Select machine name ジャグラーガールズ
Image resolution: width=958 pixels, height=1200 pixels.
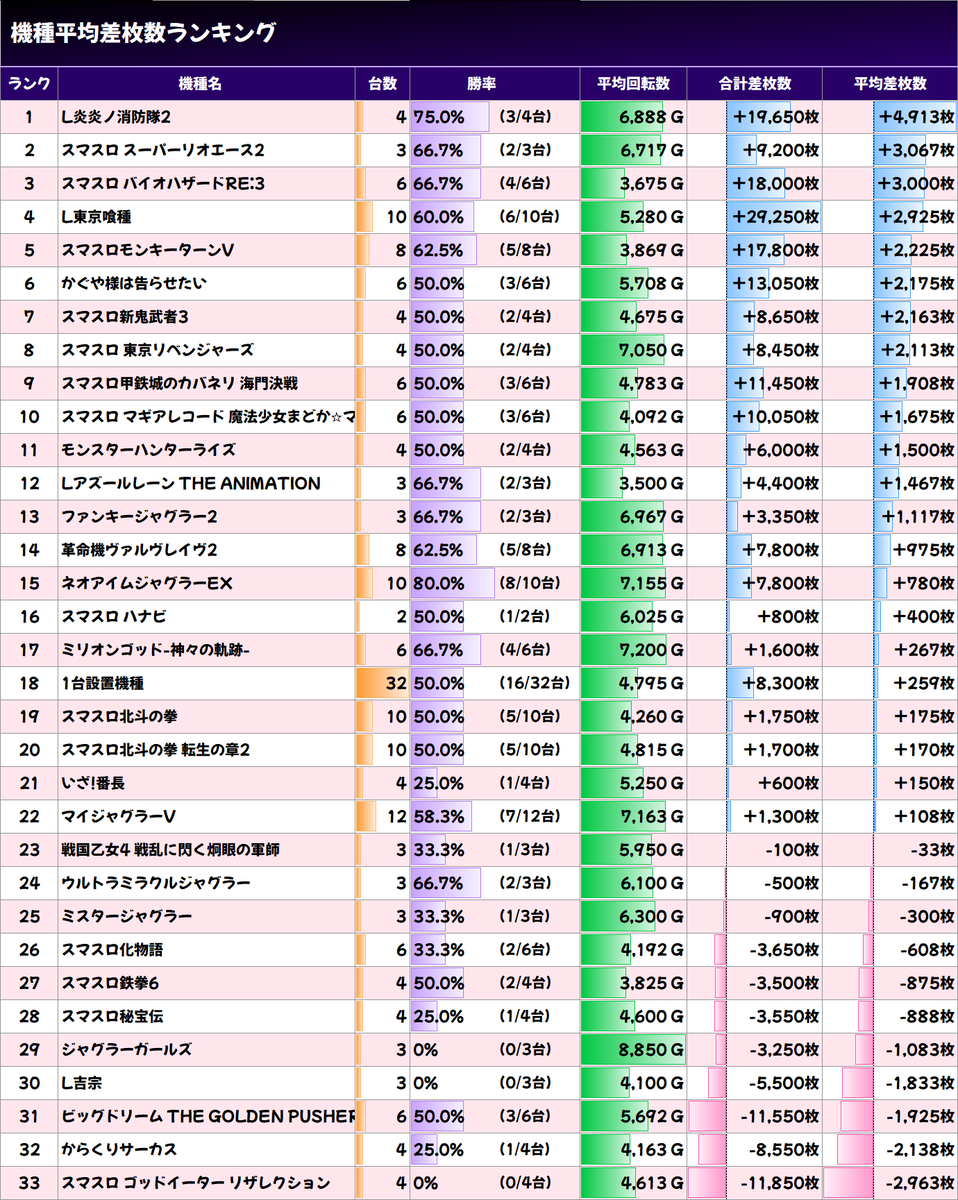(x=127, y=1050)
